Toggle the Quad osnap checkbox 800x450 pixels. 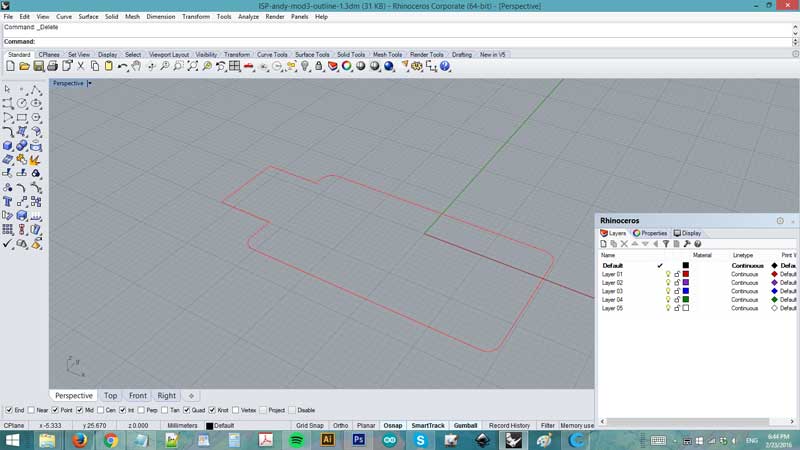click(x=187, y=410)
